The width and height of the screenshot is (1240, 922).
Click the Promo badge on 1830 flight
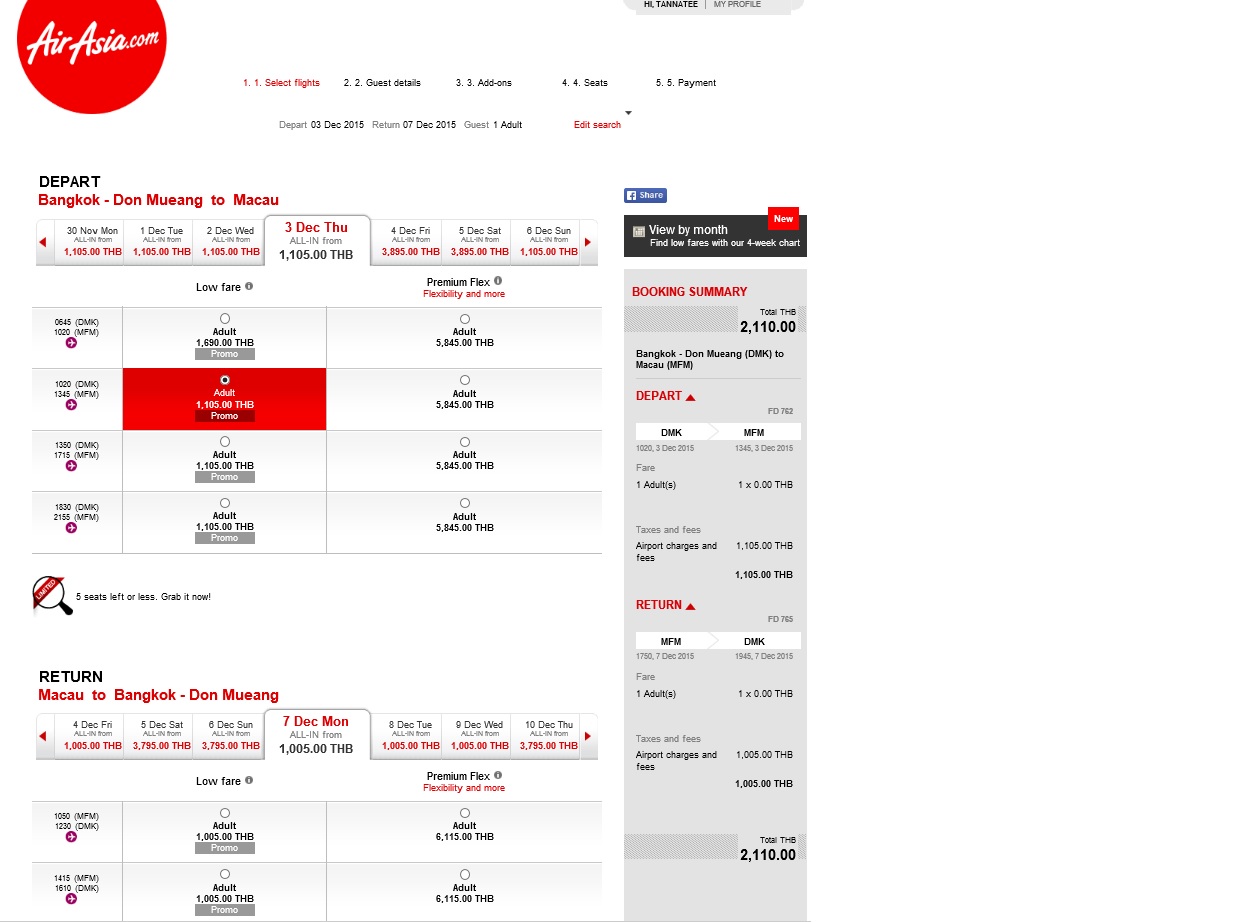pos(224,538)
